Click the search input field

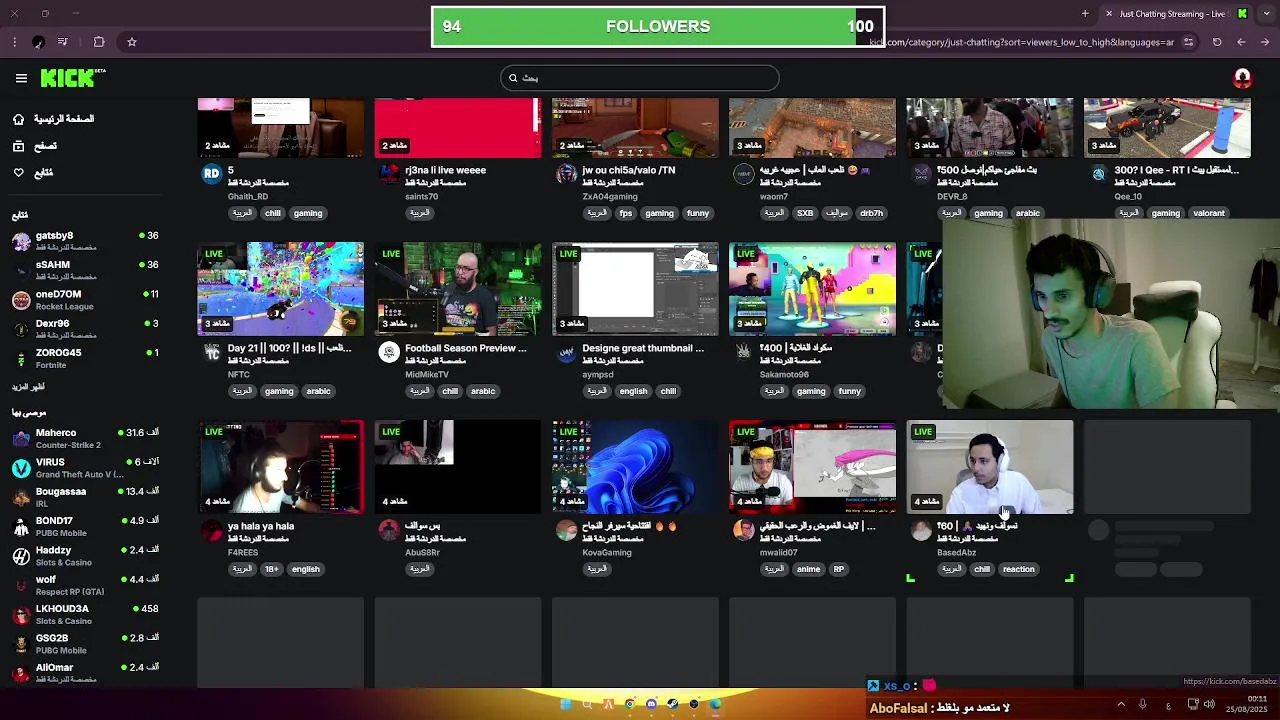[640, 78]
